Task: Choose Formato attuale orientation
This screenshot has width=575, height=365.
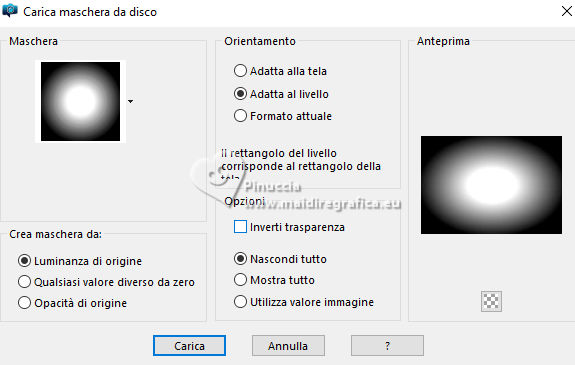Action: tap(240, 116)
